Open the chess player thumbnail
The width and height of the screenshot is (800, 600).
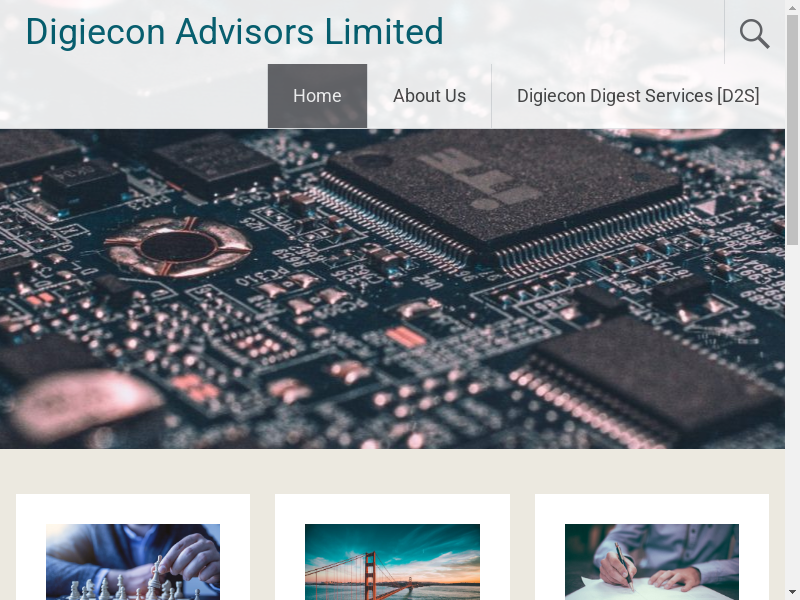pyautogui.click(x=133, y=562)
